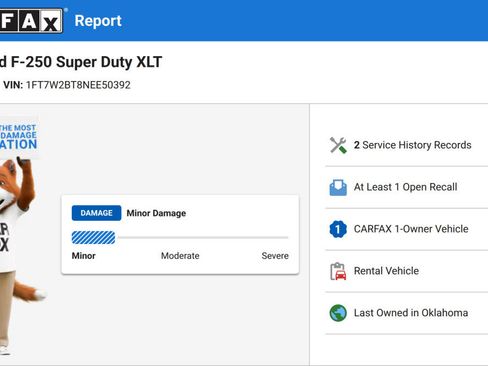Click the Moderate severity label

click(180, 256)
